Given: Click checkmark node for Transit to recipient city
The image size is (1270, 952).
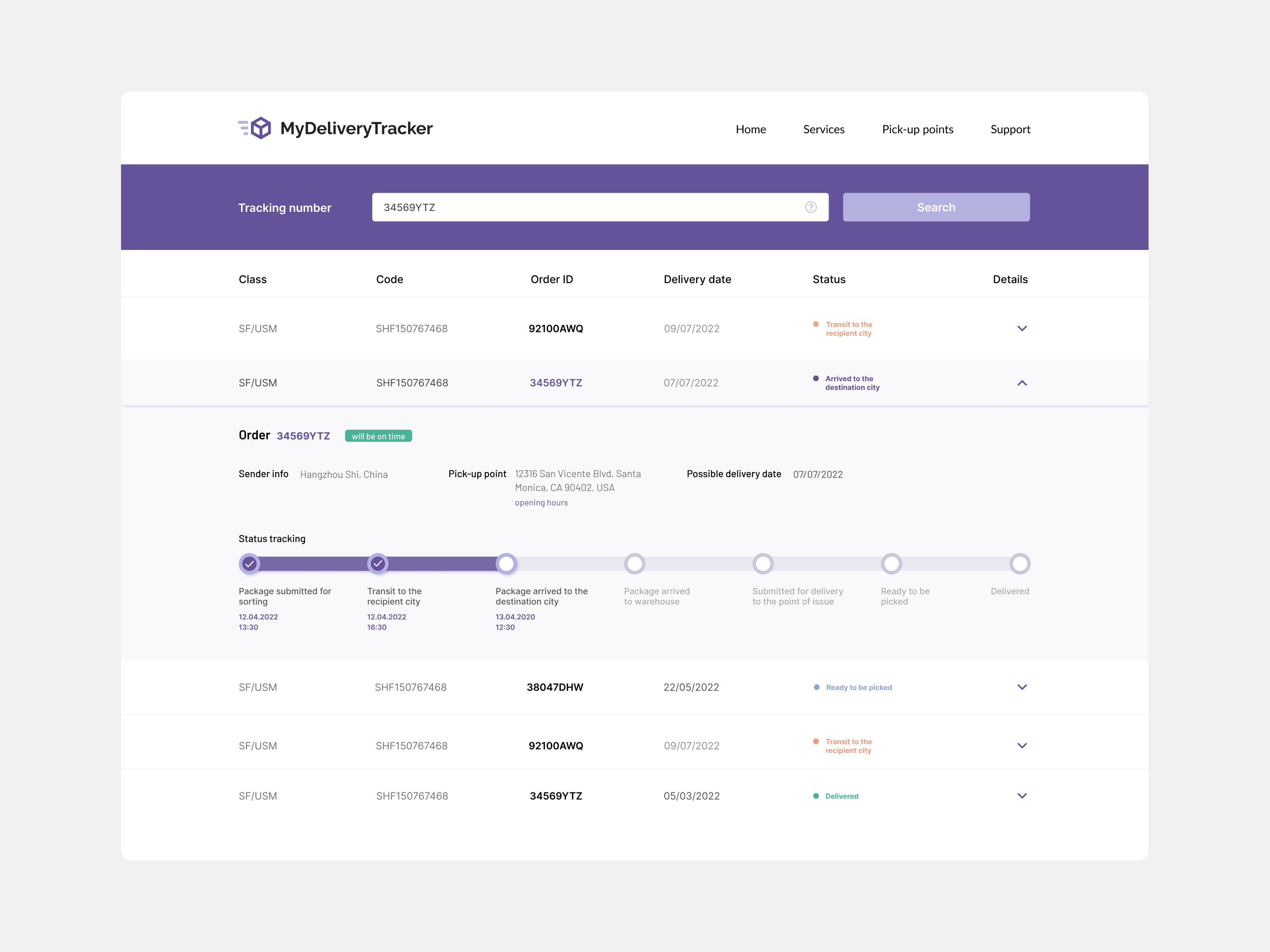Looking at the screenshot, I should pyautogui.click(x=378, y=564).
